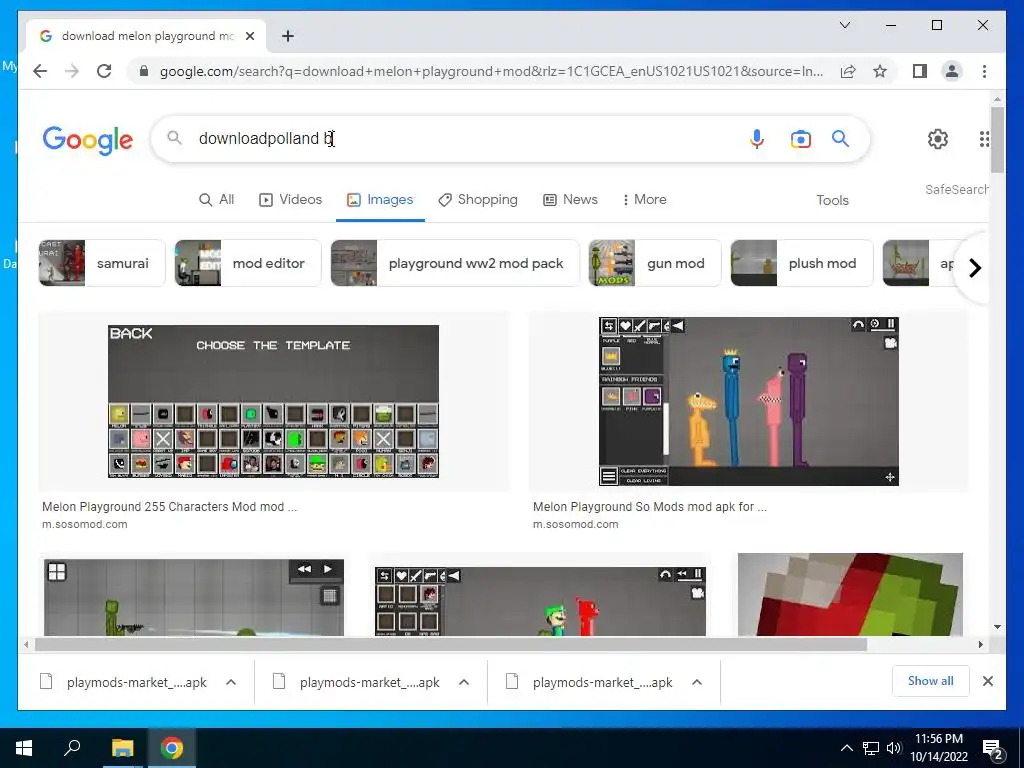
Task: Open SafeSearch settings
Action: coord(956,189)
